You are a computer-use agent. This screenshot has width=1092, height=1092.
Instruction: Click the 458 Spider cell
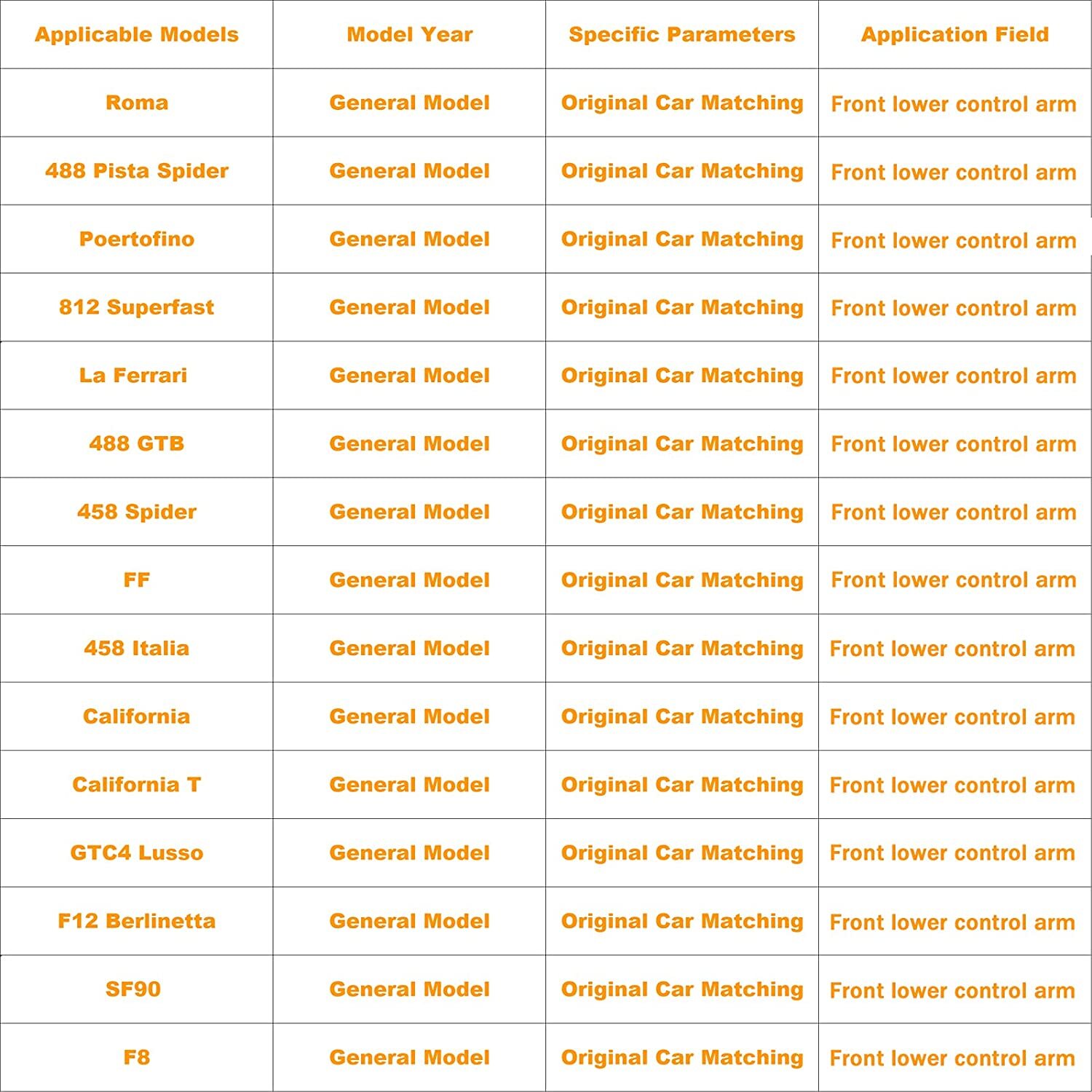point(137,512)
